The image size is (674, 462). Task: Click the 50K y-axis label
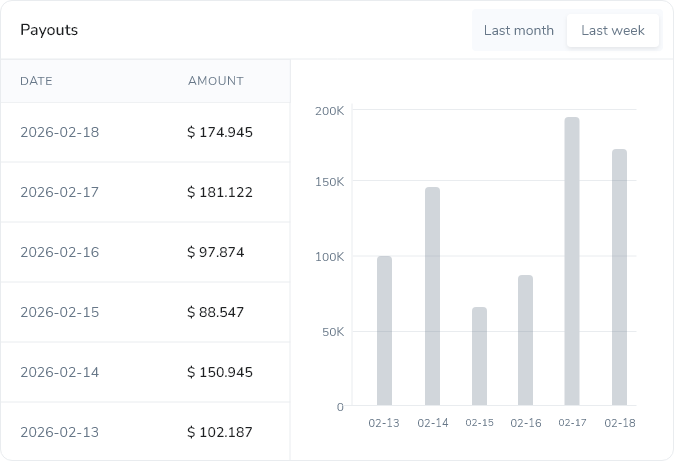pos(333,332)
